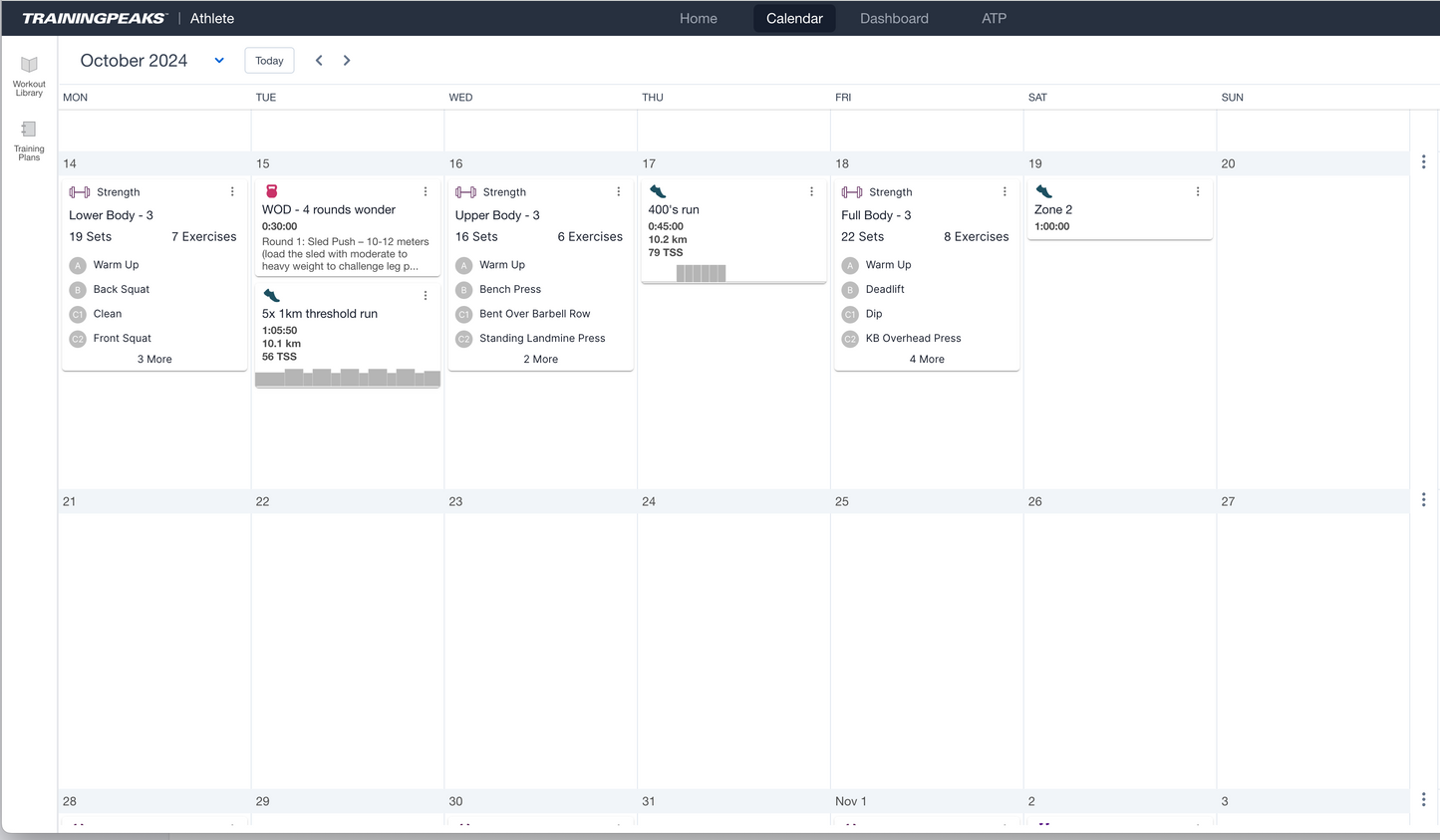Click the Today button
This screenshot has width=1440, height=840.
click(269, 61)
